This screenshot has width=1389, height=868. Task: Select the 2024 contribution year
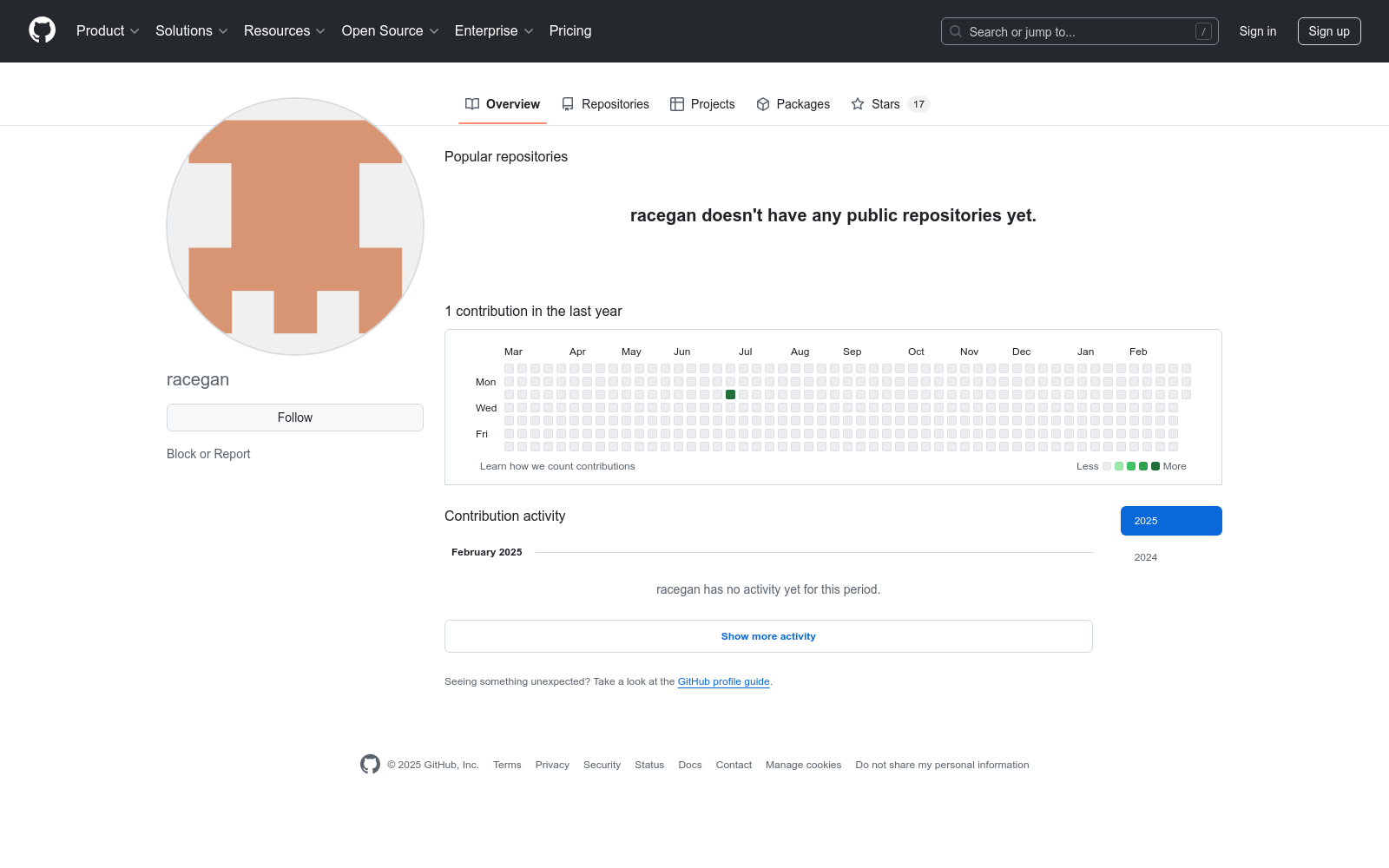click(1171, 557)
